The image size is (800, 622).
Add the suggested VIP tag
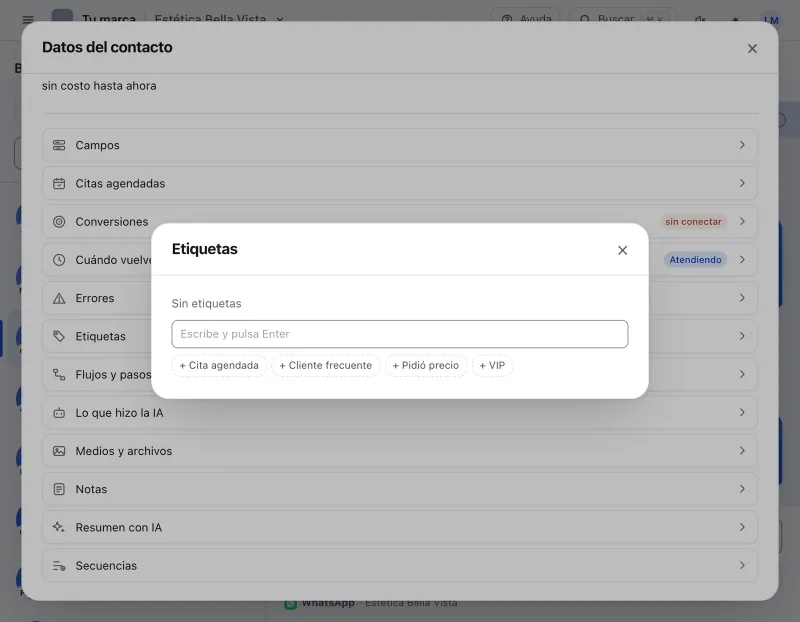[x=492, y=366]
